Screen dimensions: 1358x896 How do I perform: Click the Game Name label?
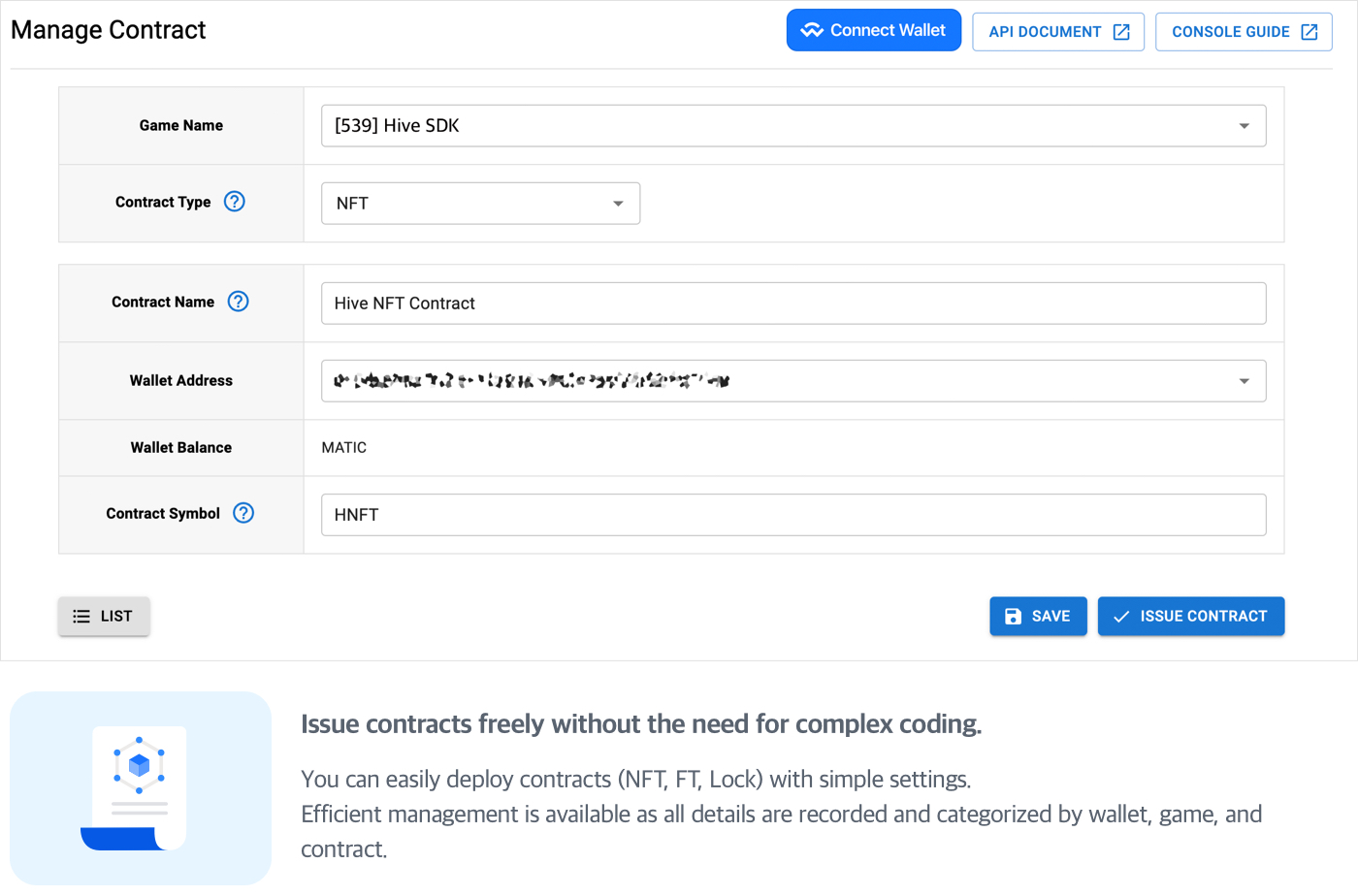tap(181, 126)
